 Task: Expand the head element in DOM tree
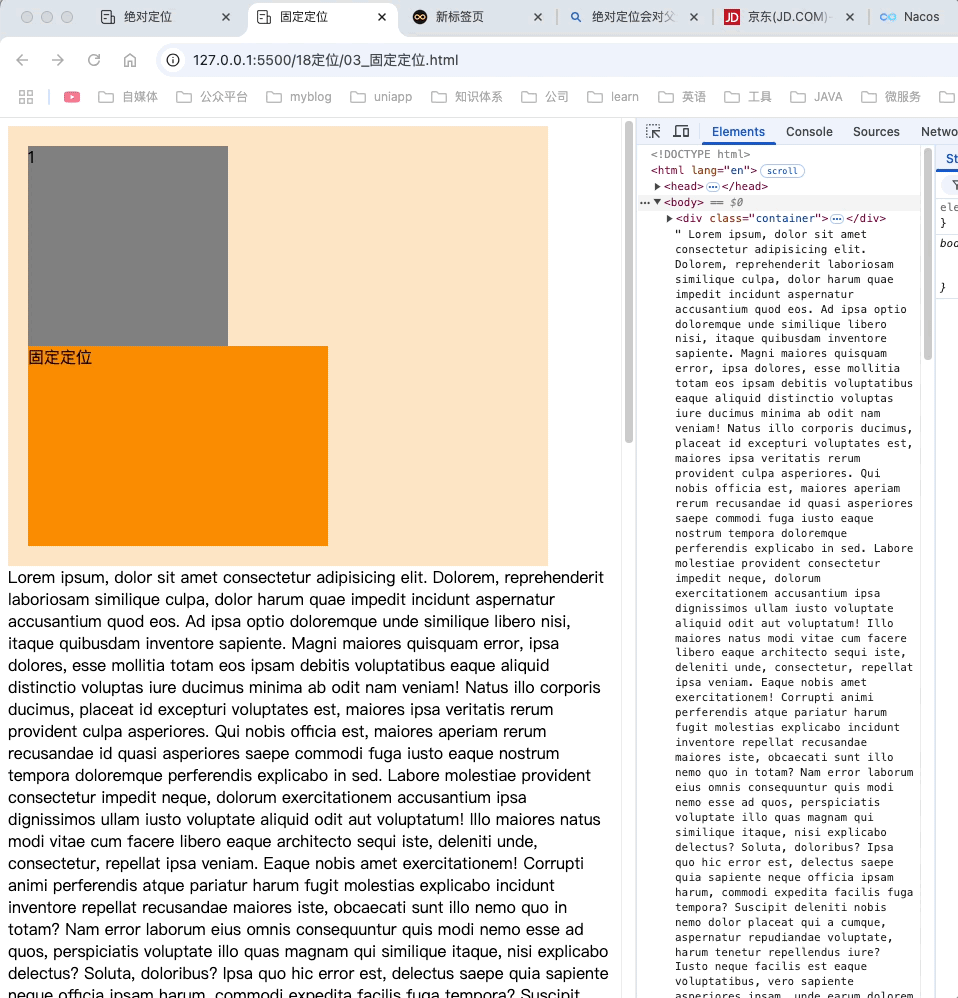(658, 186)
